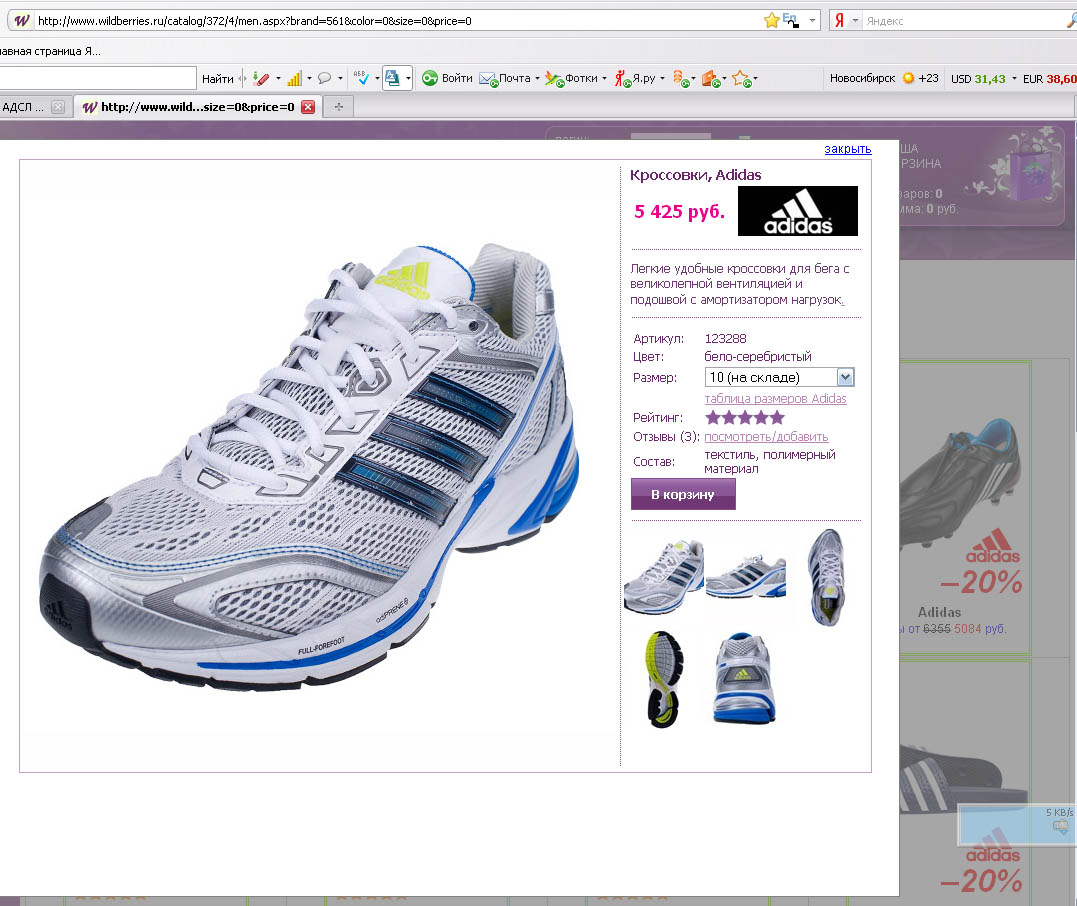This screenshot has width=1077, height=906.
Task: Click the Новосибирск weather +23 widget
Action: (884, 78)
